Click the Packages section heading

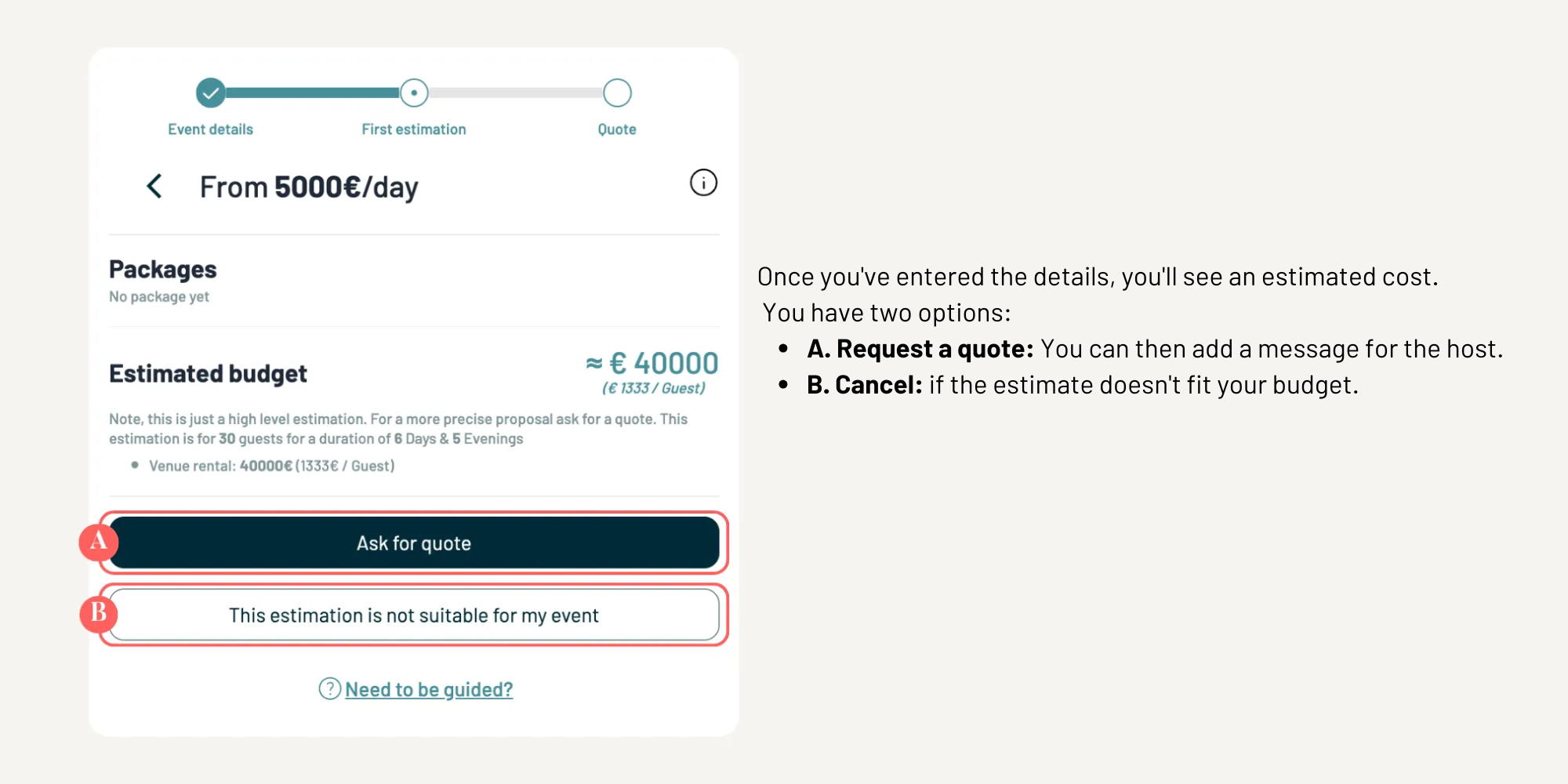(x=163, y=270)
